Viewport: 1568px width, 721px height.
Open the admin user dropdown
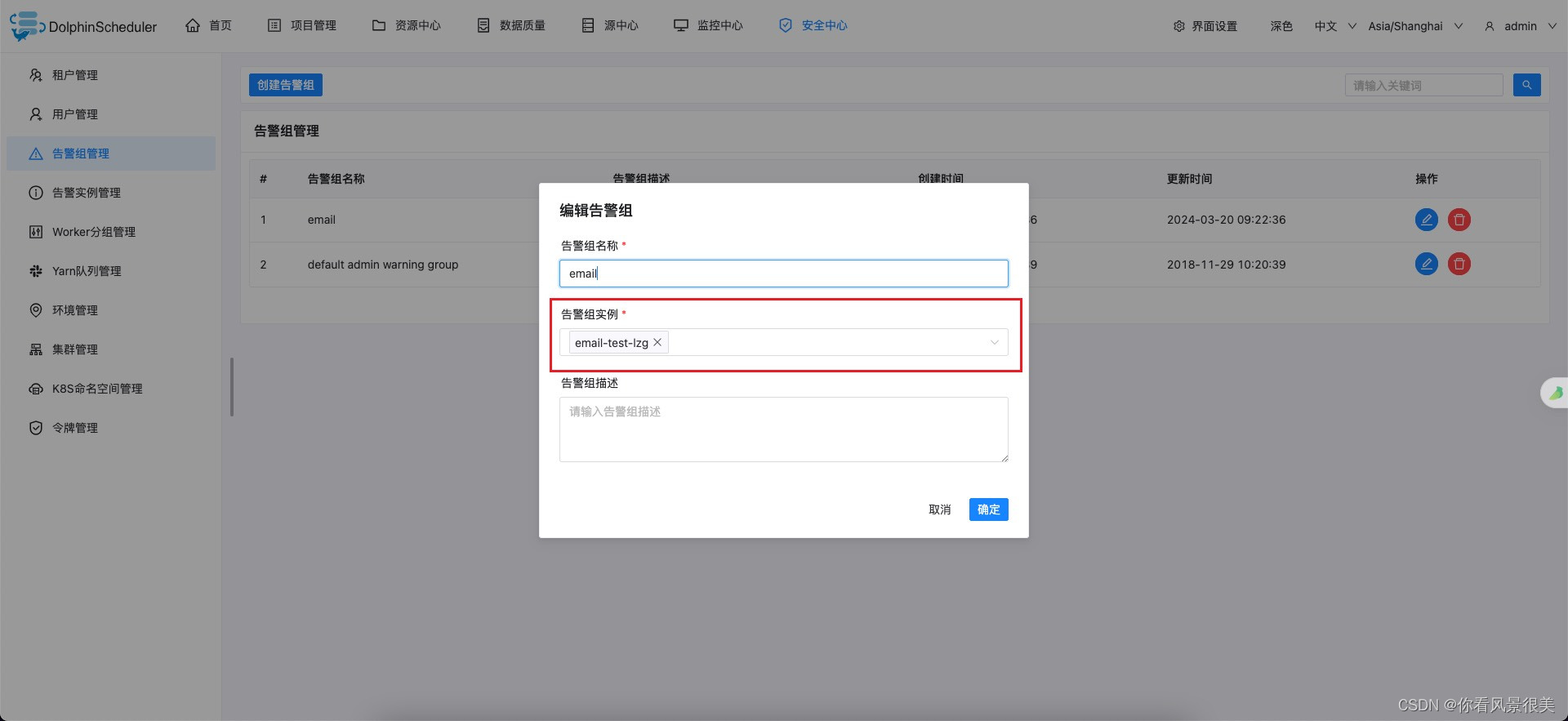click(x=1521, y=26)
